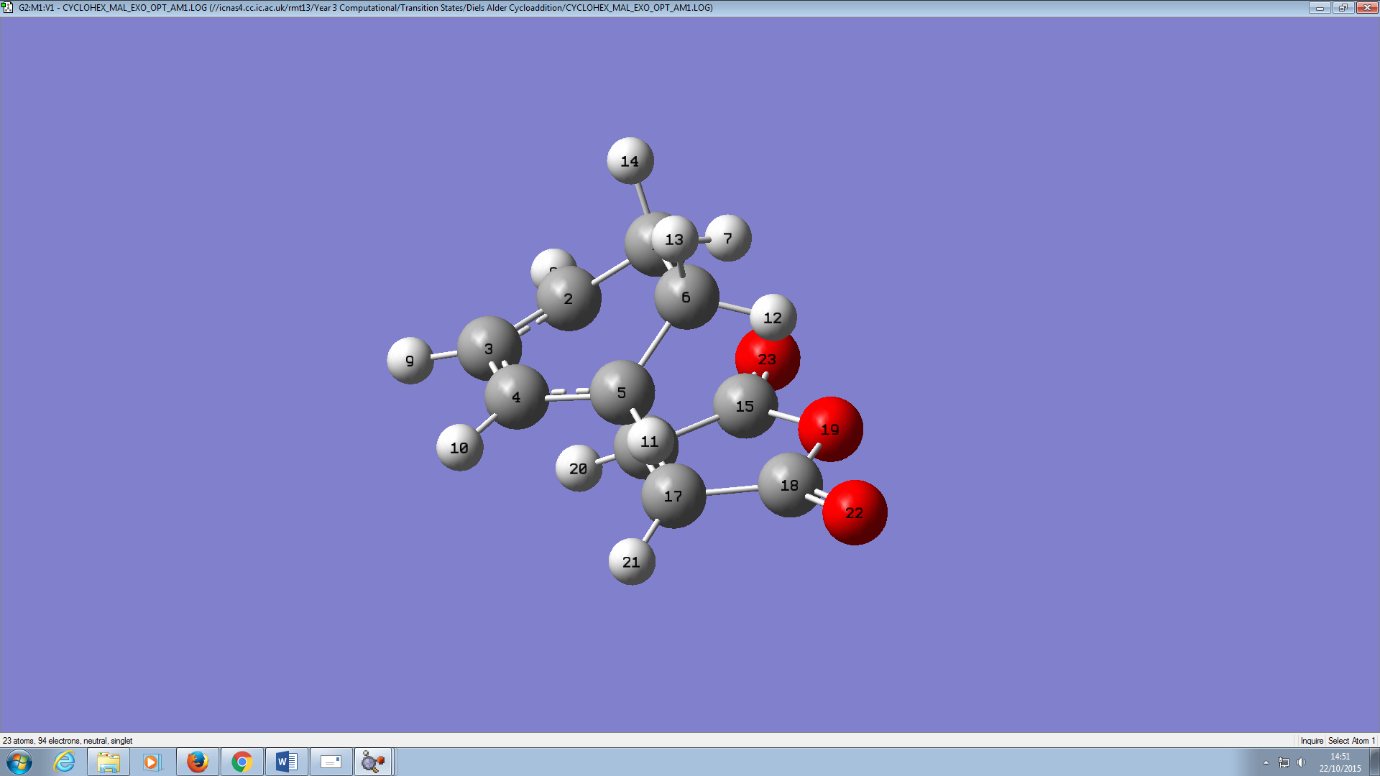
Task: Click the network tray icon
Action: coord(1284,762)
